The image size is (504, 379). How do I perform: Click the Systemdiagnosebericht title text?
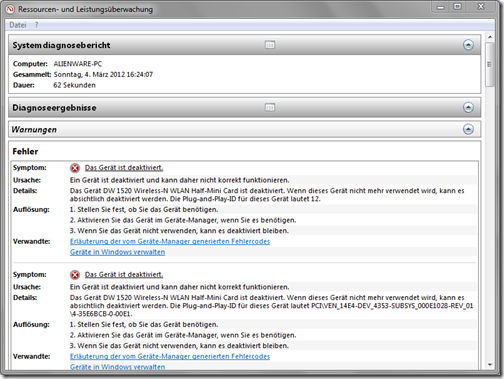61,45
